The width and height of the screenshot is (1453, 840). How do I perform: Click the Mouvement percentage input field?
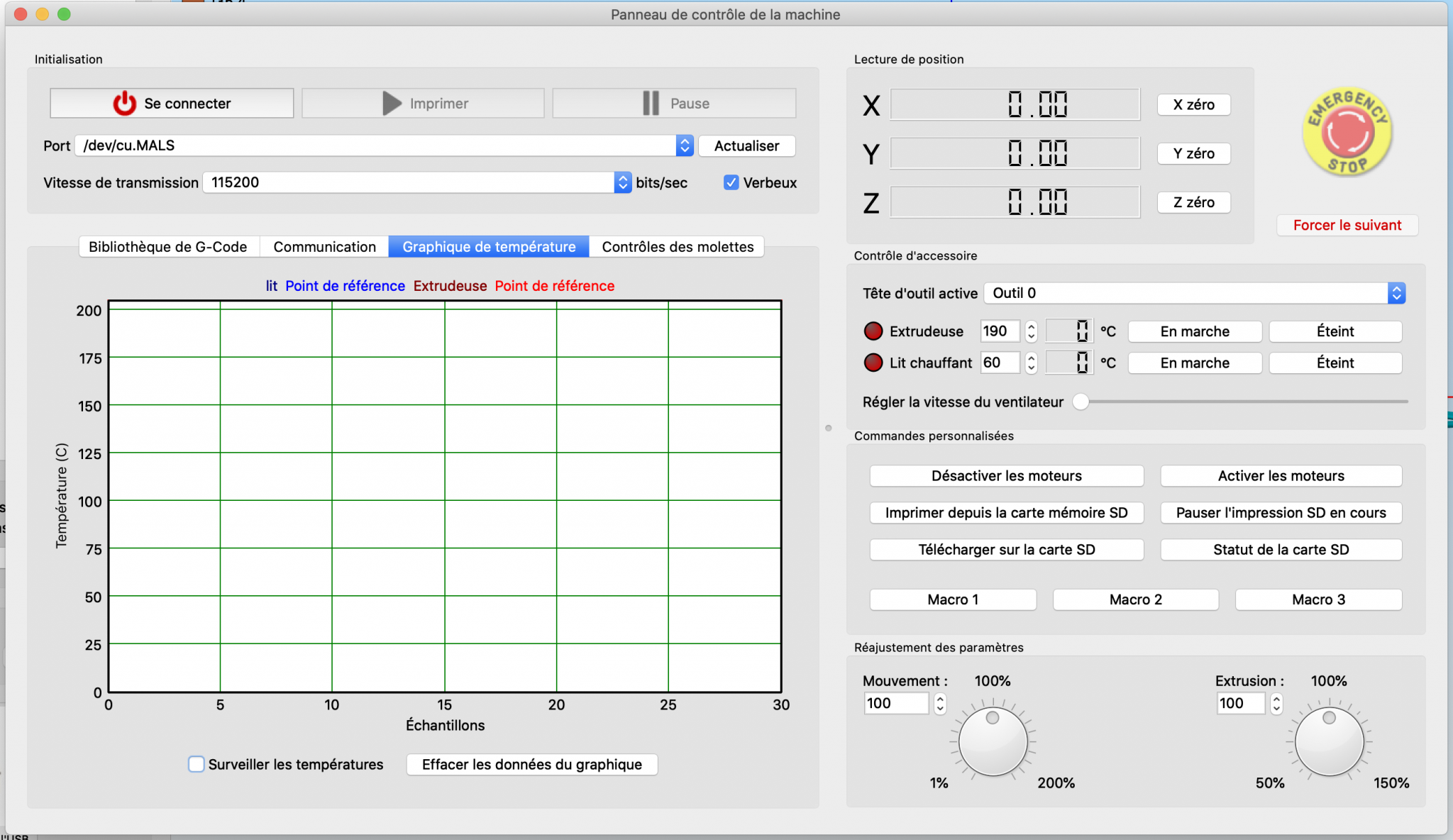tap(895, 703)
